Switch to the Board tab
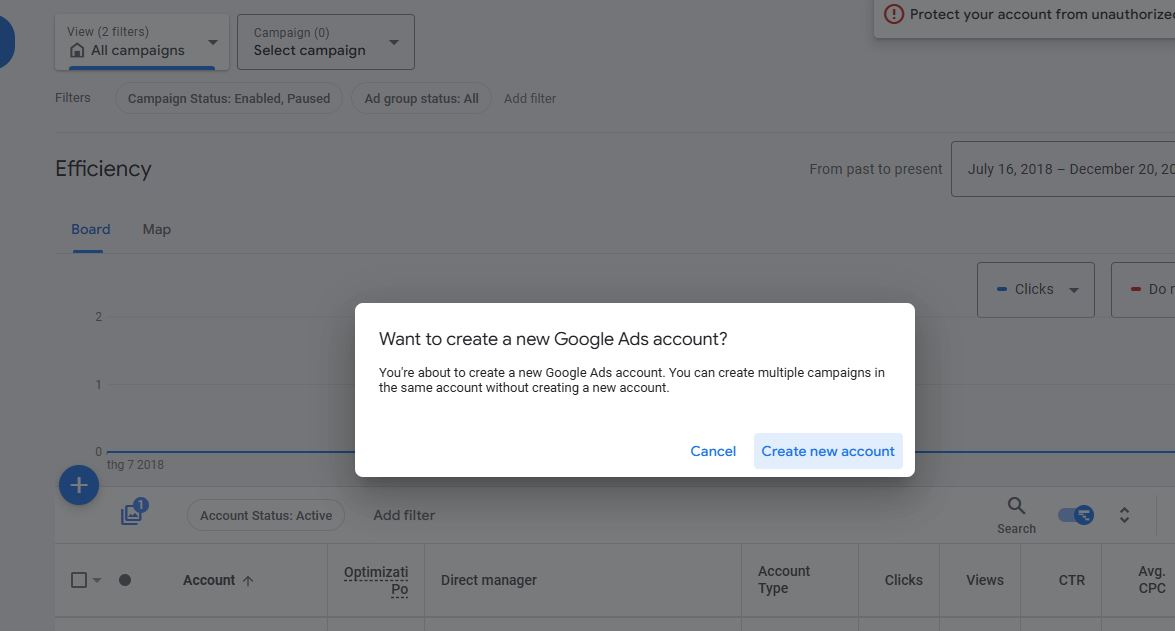The width and height of the screenshot is (1175, 631). [91, 229]
